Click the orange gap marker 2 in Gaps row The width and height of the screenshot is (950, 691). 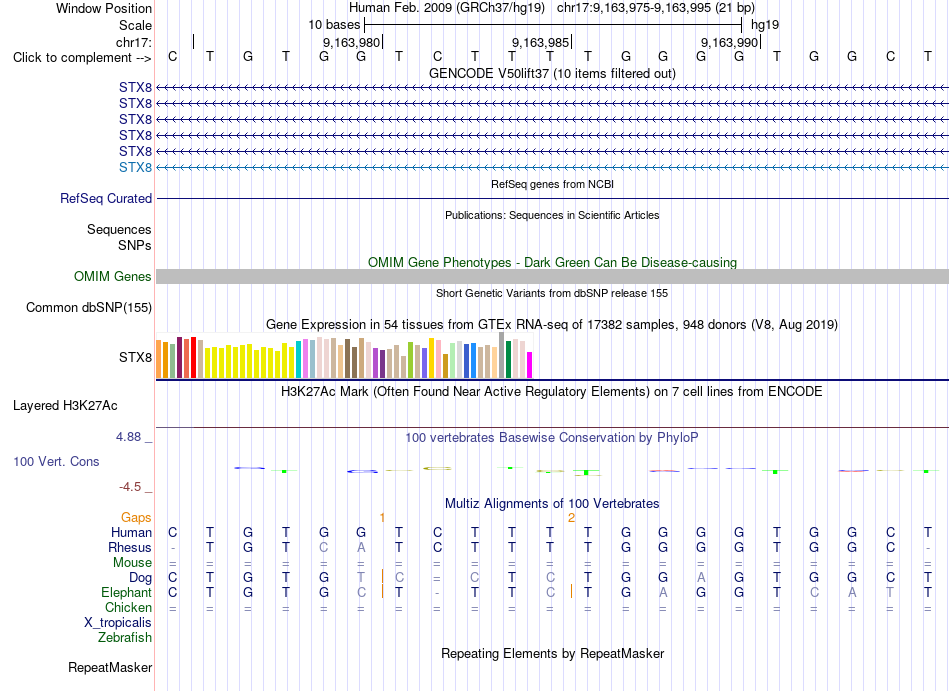pos(571,517)
